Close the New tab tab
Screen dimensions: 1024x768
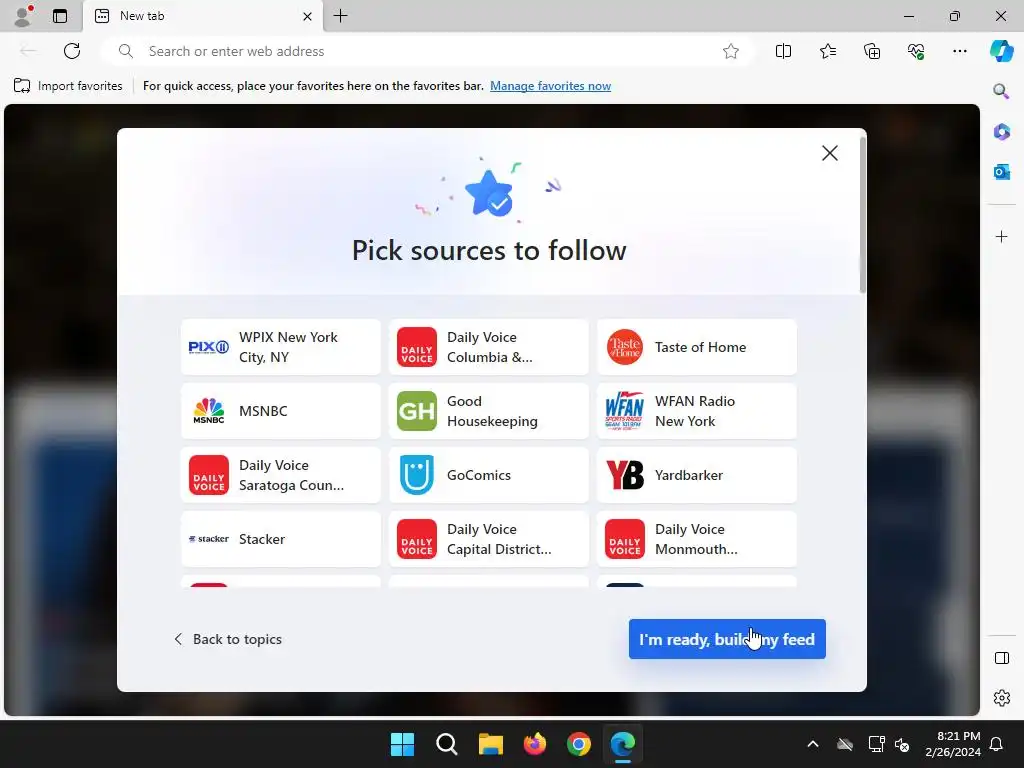pos(307,16)
